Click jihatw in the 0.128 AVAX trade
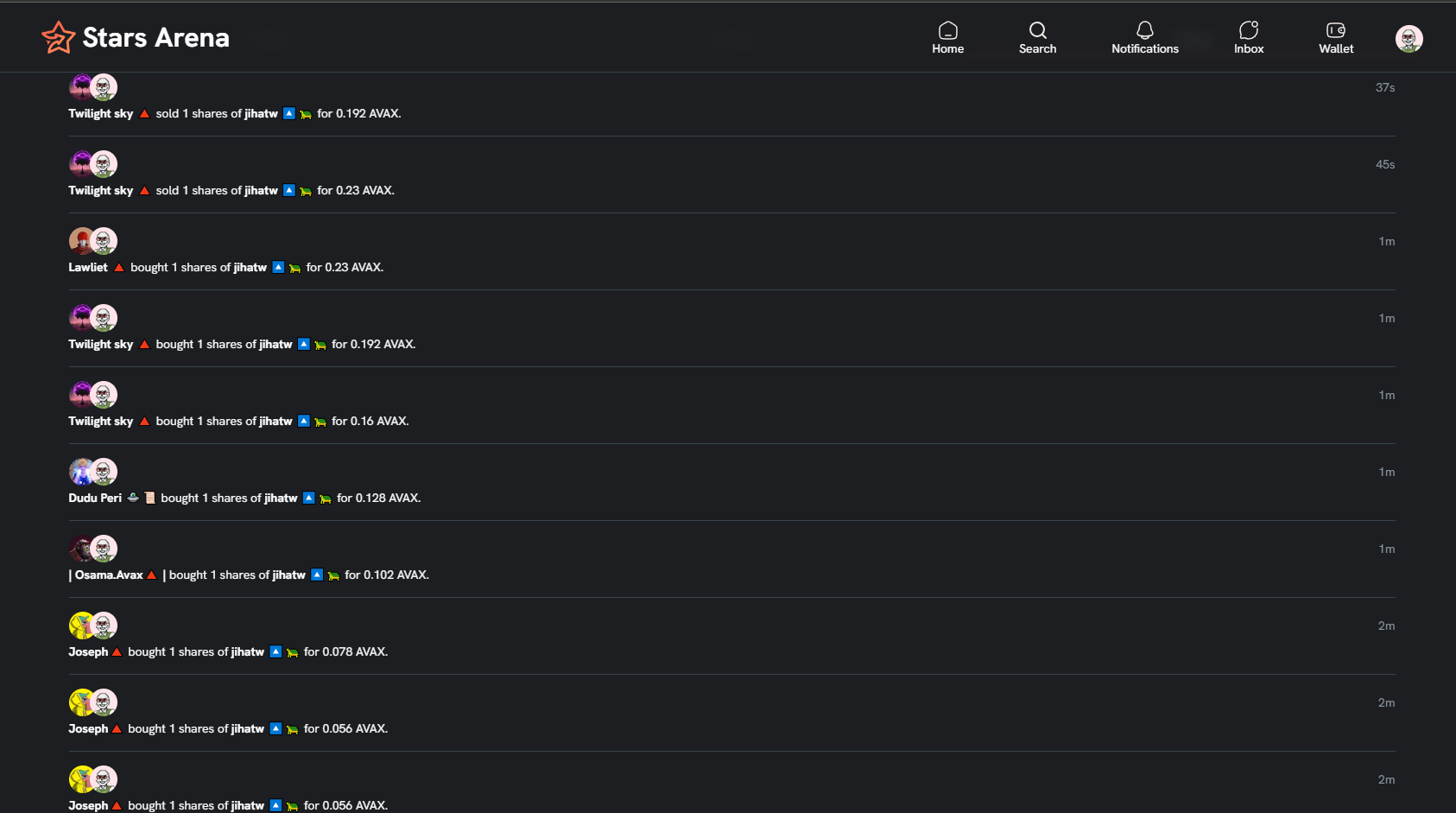1456x813 pixels. point(281,499)
